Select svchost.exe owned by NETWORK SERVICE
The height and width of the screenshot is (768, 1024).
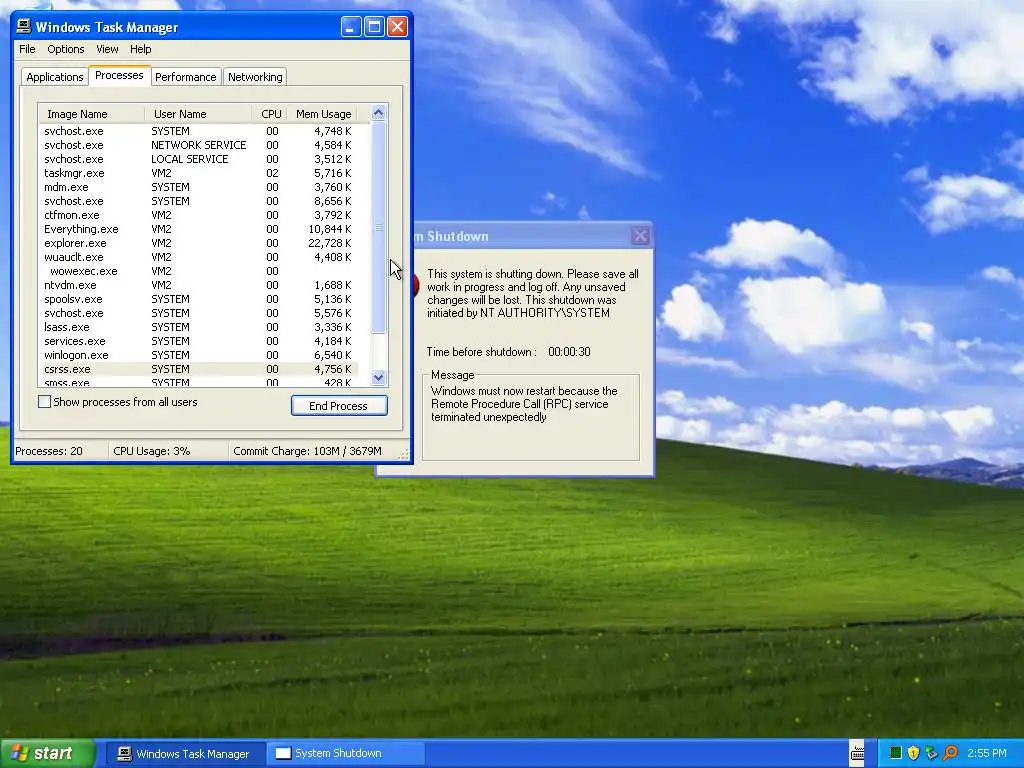click(x=198, y=145)
